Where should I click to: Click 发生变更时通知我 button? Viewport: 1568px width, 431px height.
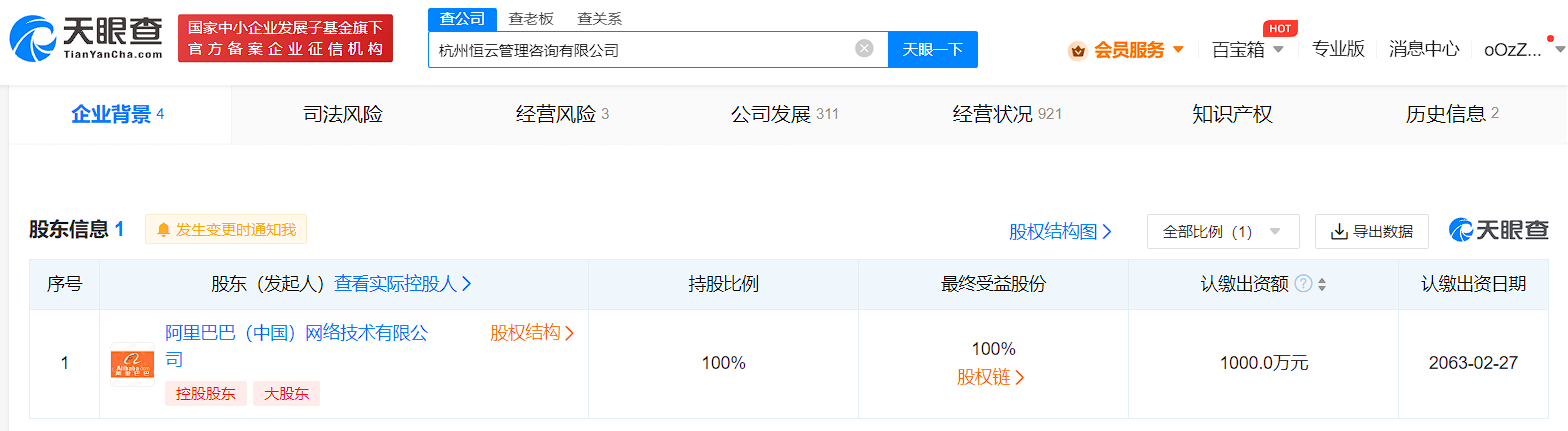226,230
